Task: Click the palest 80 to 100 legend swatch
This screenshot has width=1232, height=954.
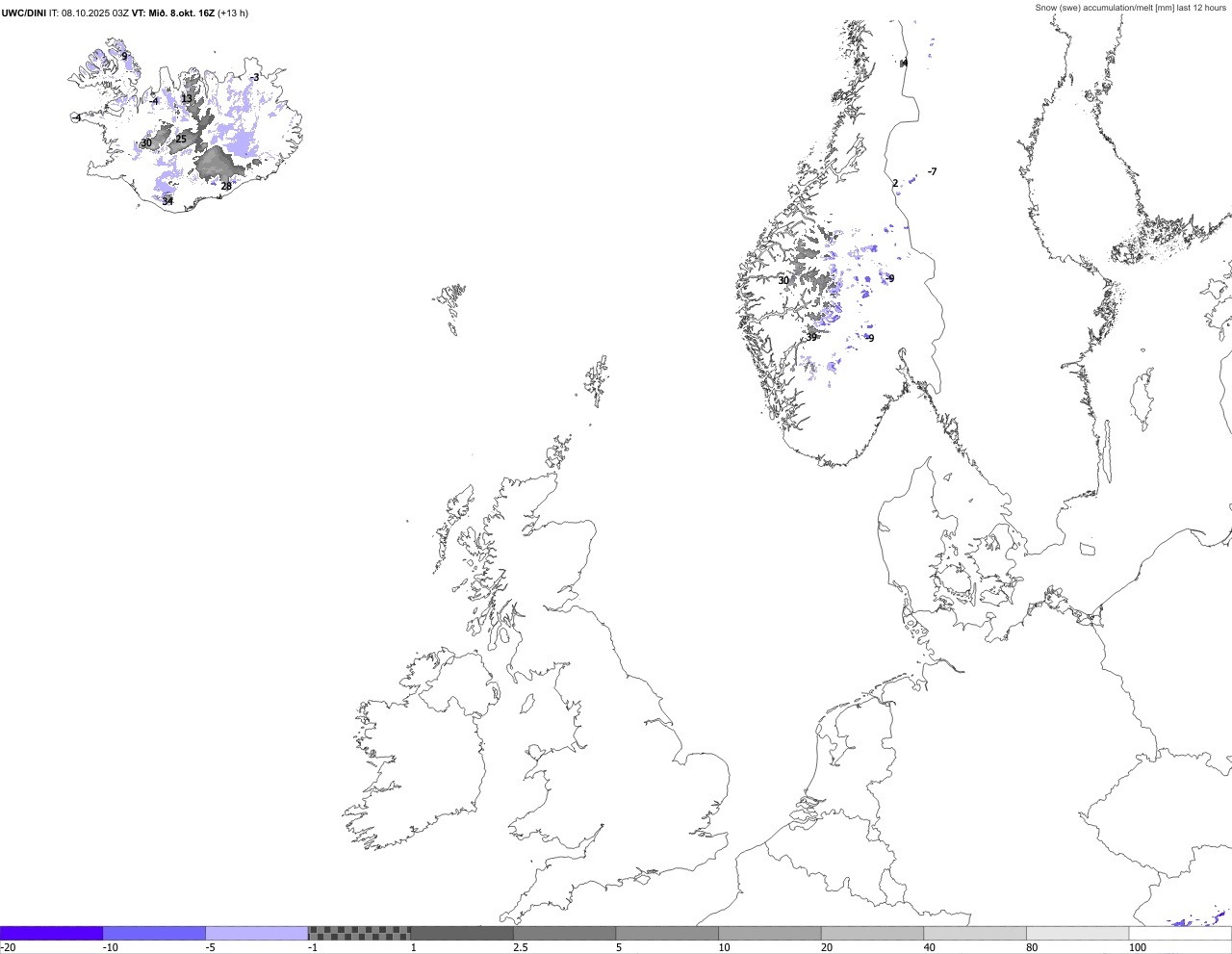Action: 1078,933
